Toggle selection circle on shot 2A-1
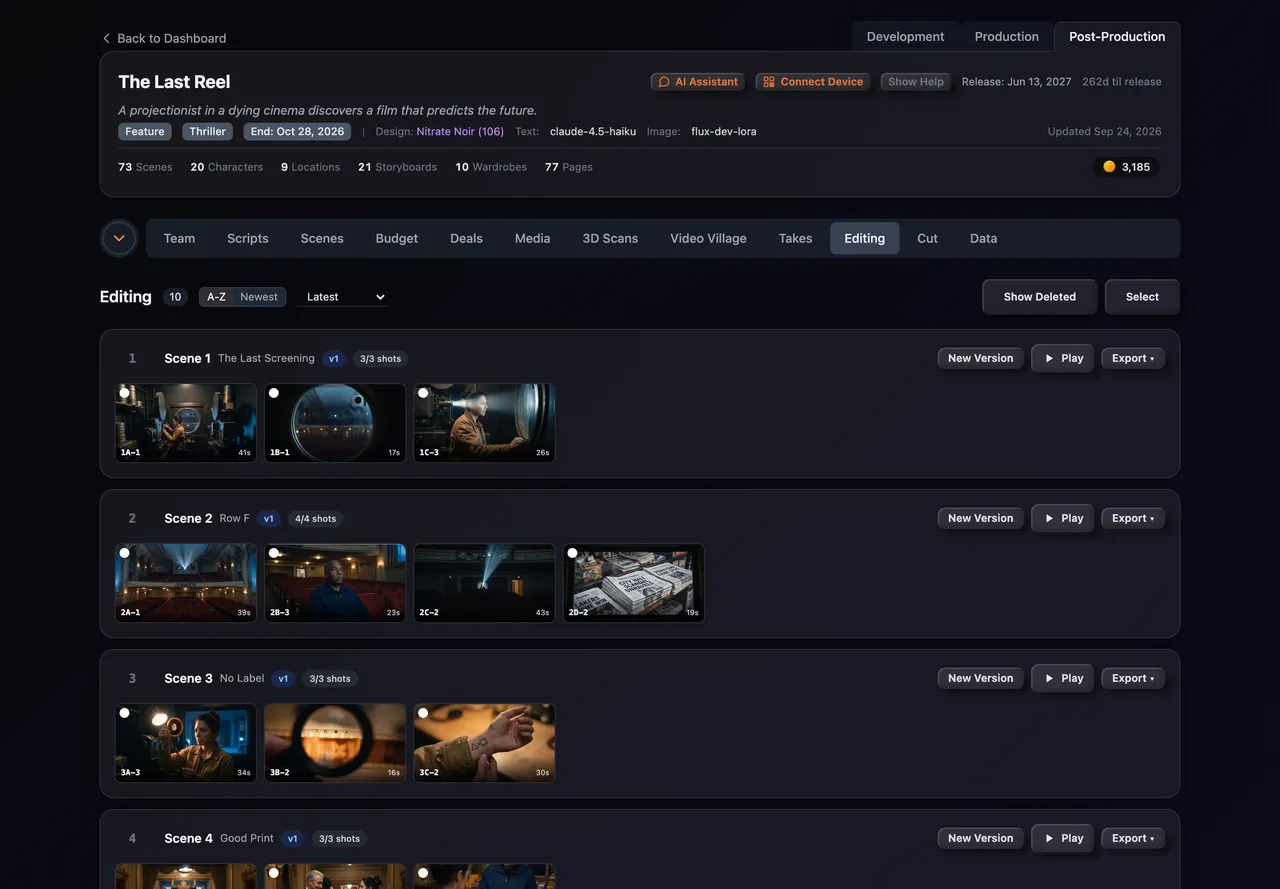1280x889 pixels. coord(125,553)
